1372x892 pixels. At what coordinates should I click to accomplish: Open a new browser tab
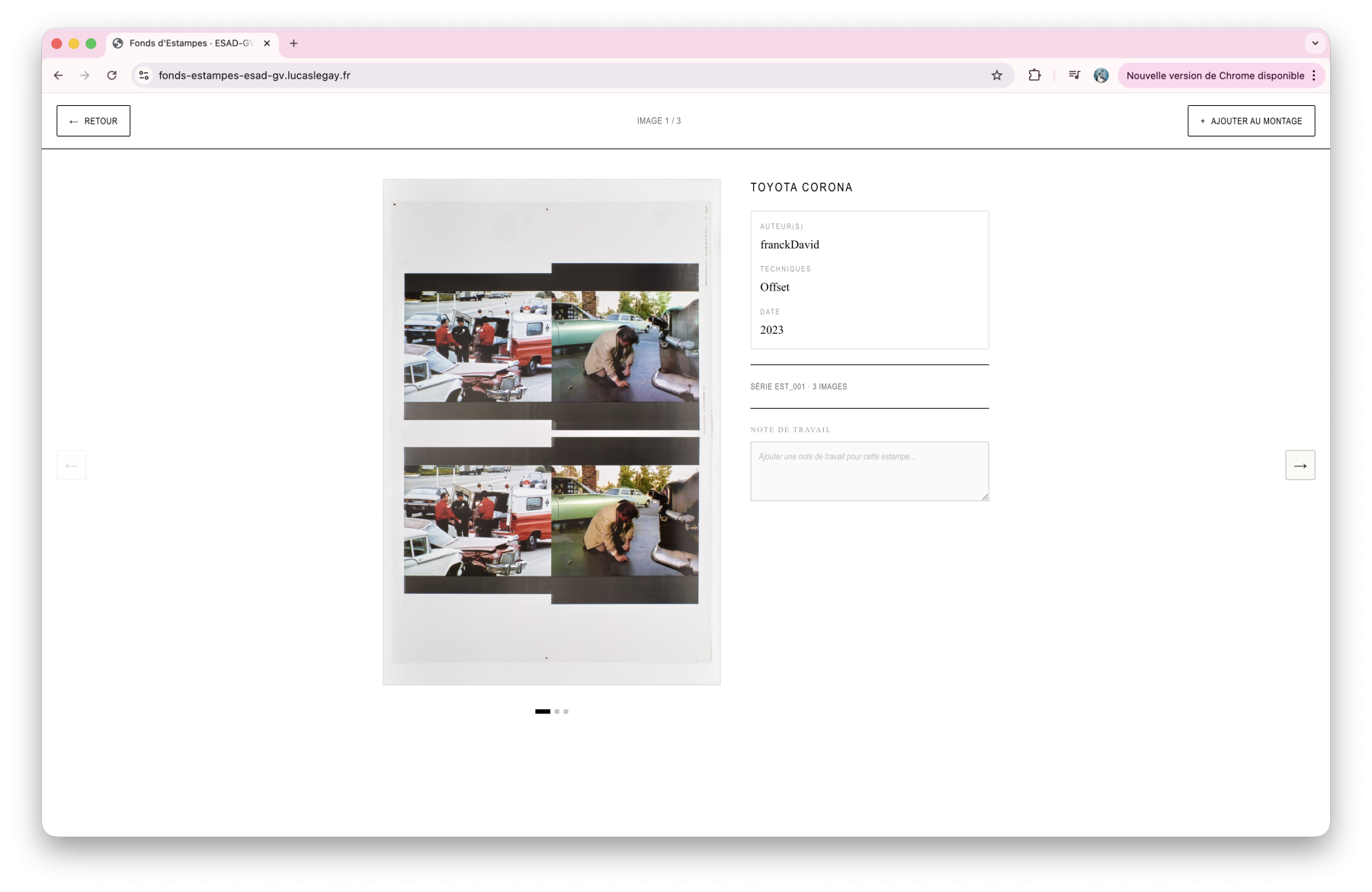pyautogui.click(x=293, y=43)
